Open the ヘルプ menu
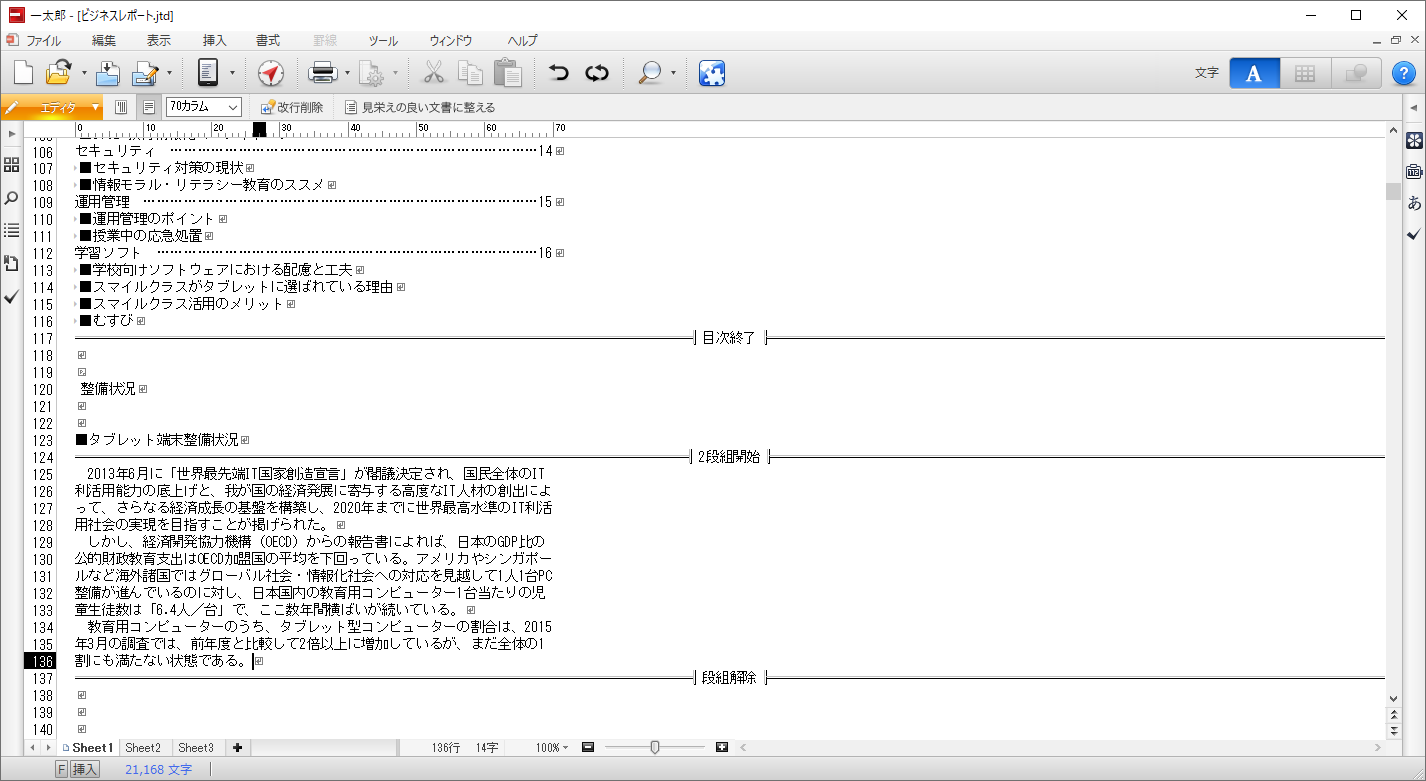This screenshot has height=781, width=1426. click(x=522, y=41)
